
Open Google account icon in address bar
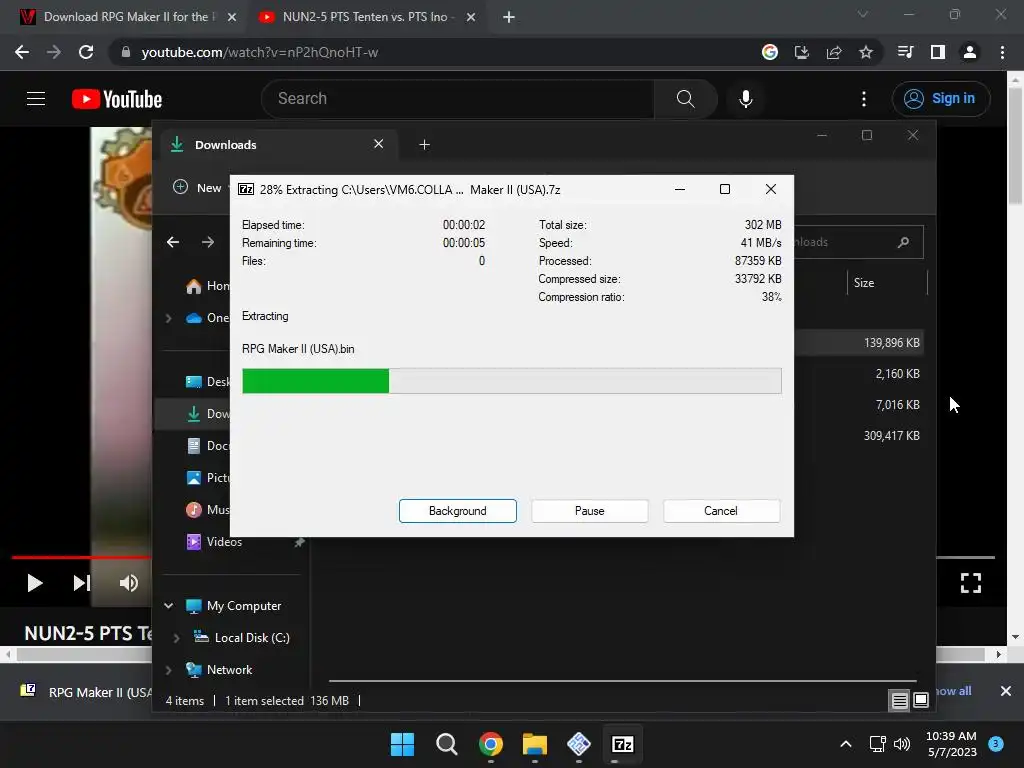pos(770,52)
